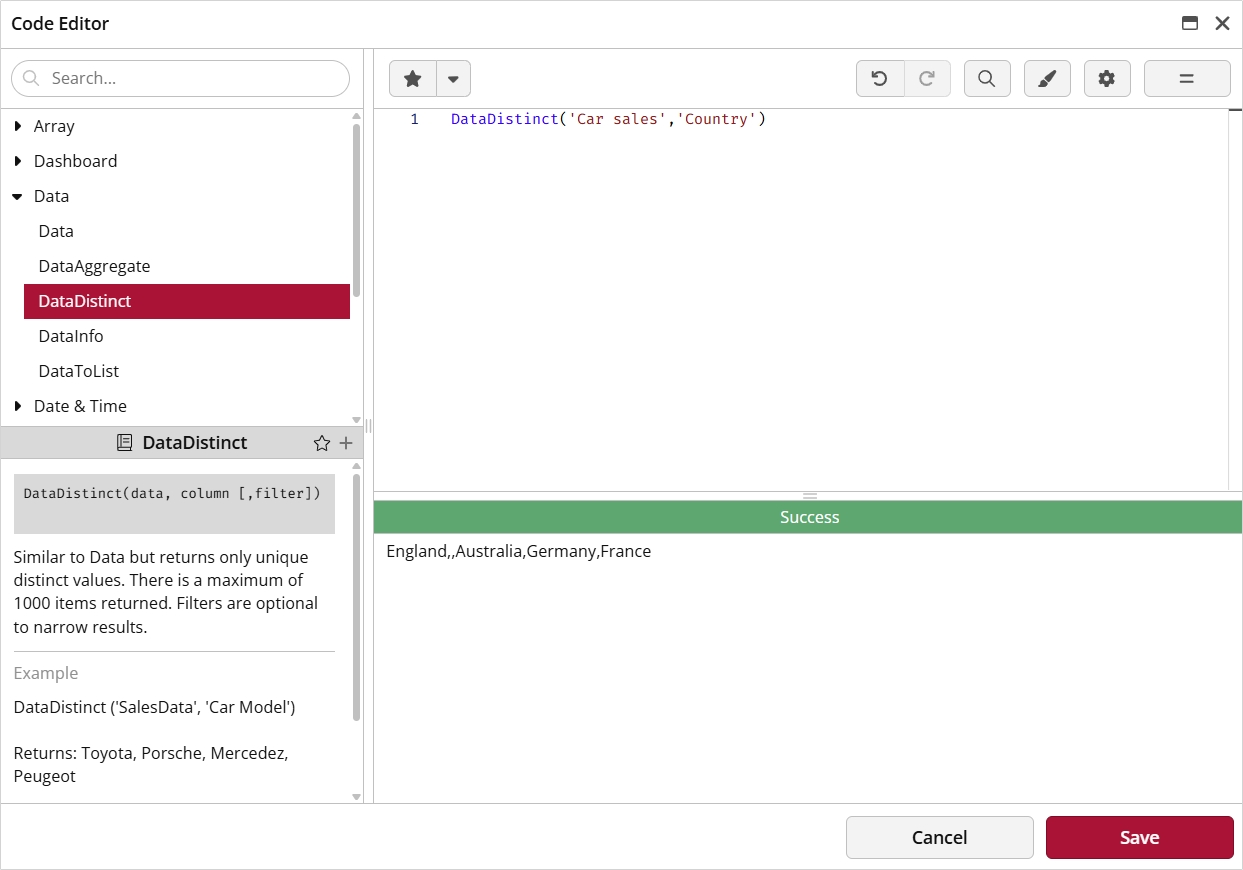Click line number 1 in the gutter

pyautogui.click(x=414, y=119)
